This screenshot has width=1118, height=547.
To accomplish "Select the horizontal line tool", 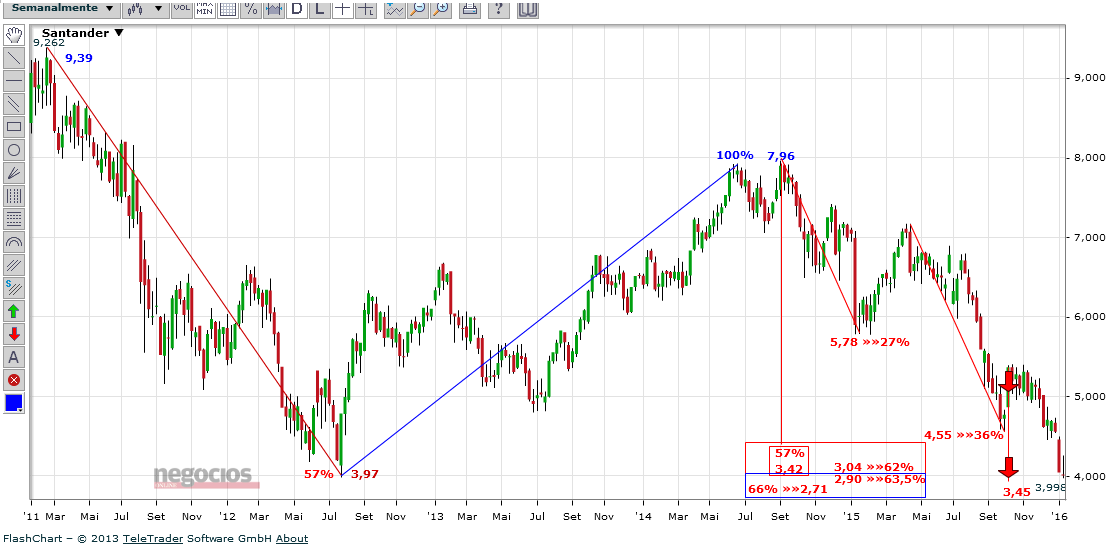I will [x=14, y=81].
